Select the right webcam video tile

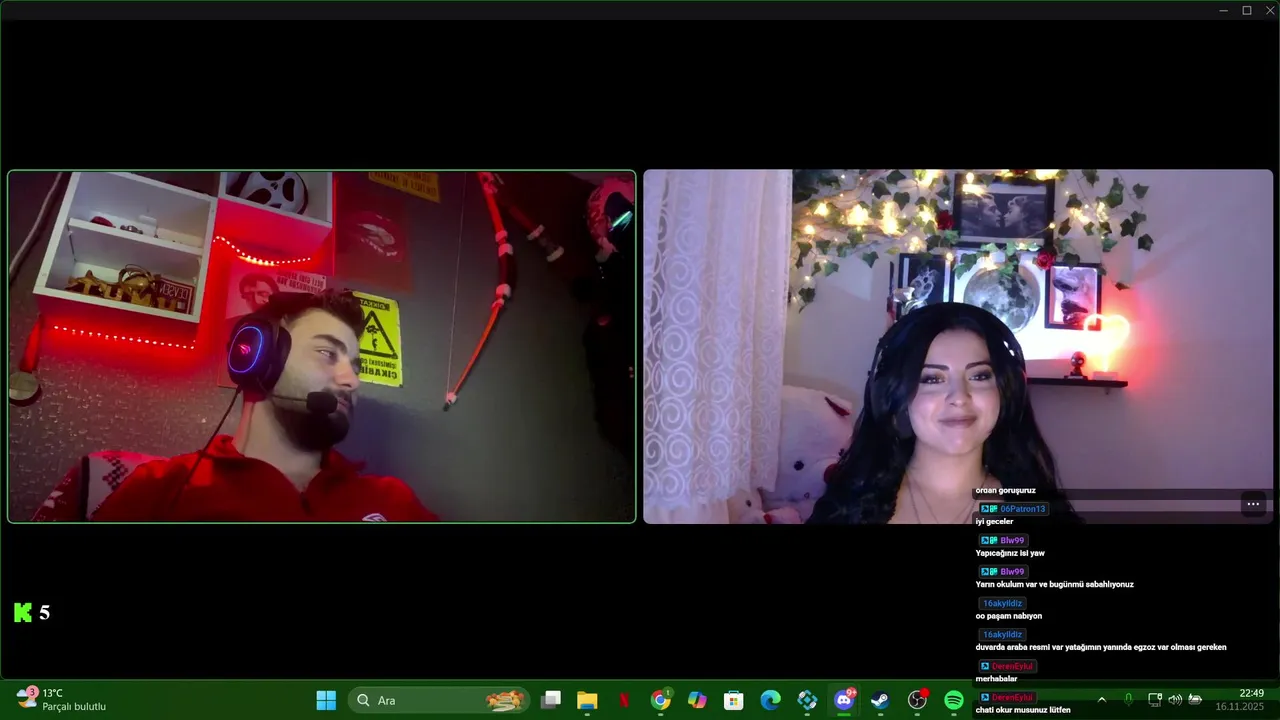958,346
